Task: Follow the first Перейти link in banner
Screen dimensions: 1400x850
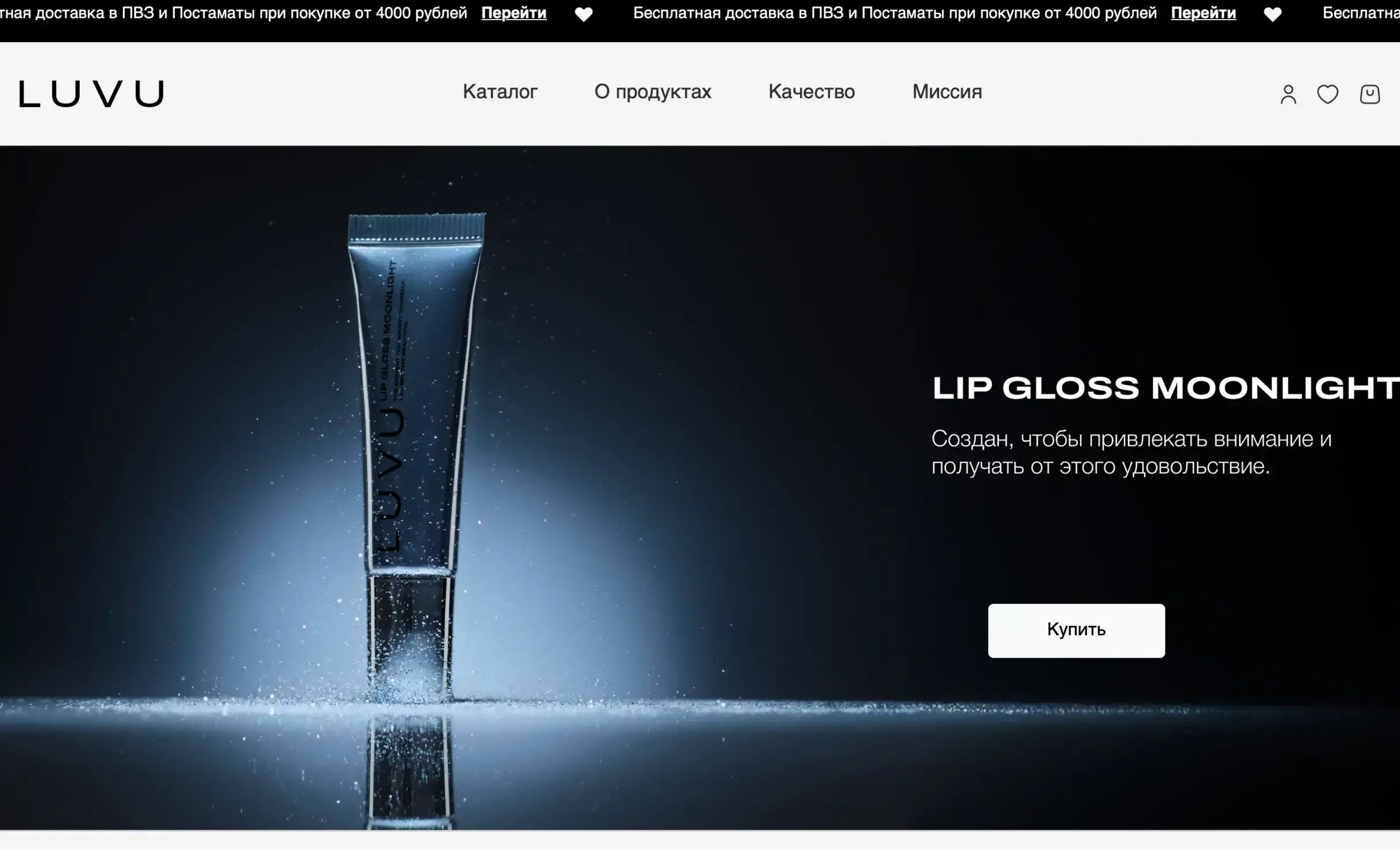Action: point(514,13)
